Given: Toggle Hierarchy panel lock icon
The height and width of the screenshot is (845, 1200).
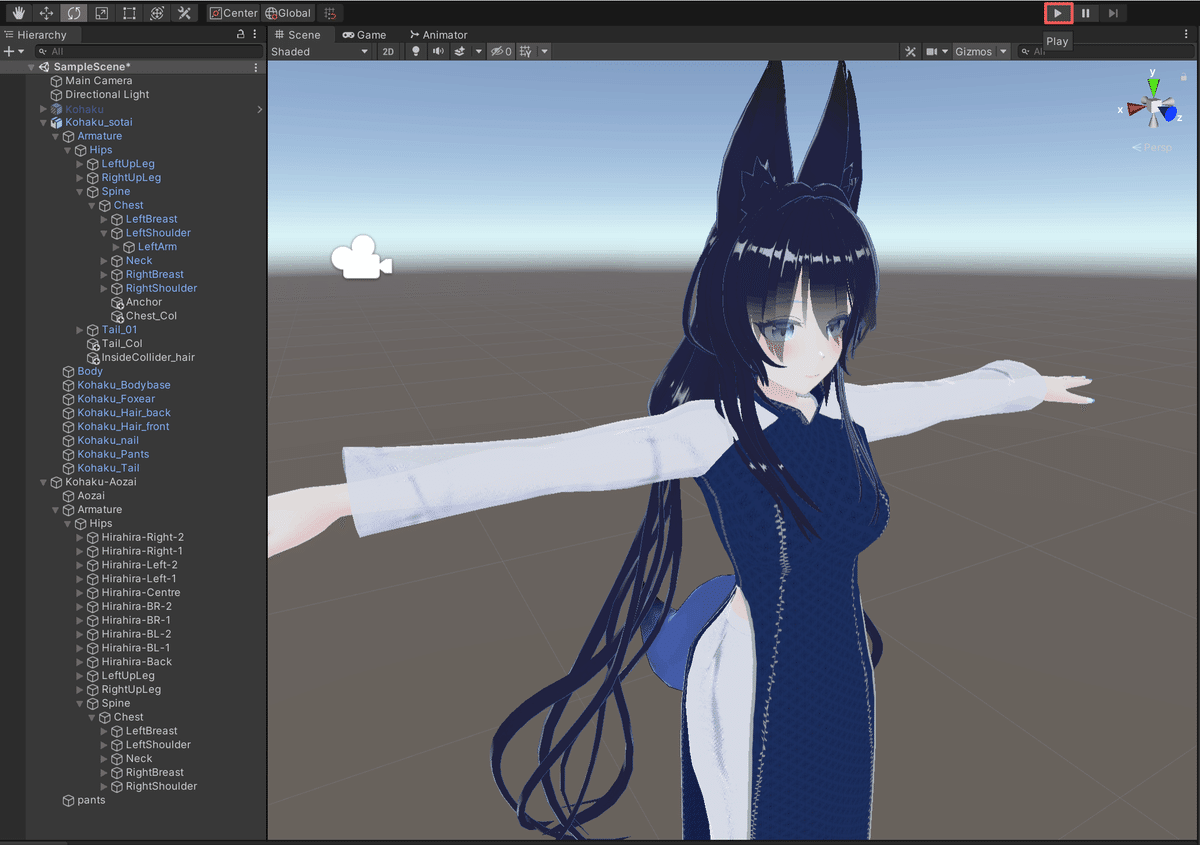Looking at the screenshot, I should pyautogui.click(x=240, y=34).
